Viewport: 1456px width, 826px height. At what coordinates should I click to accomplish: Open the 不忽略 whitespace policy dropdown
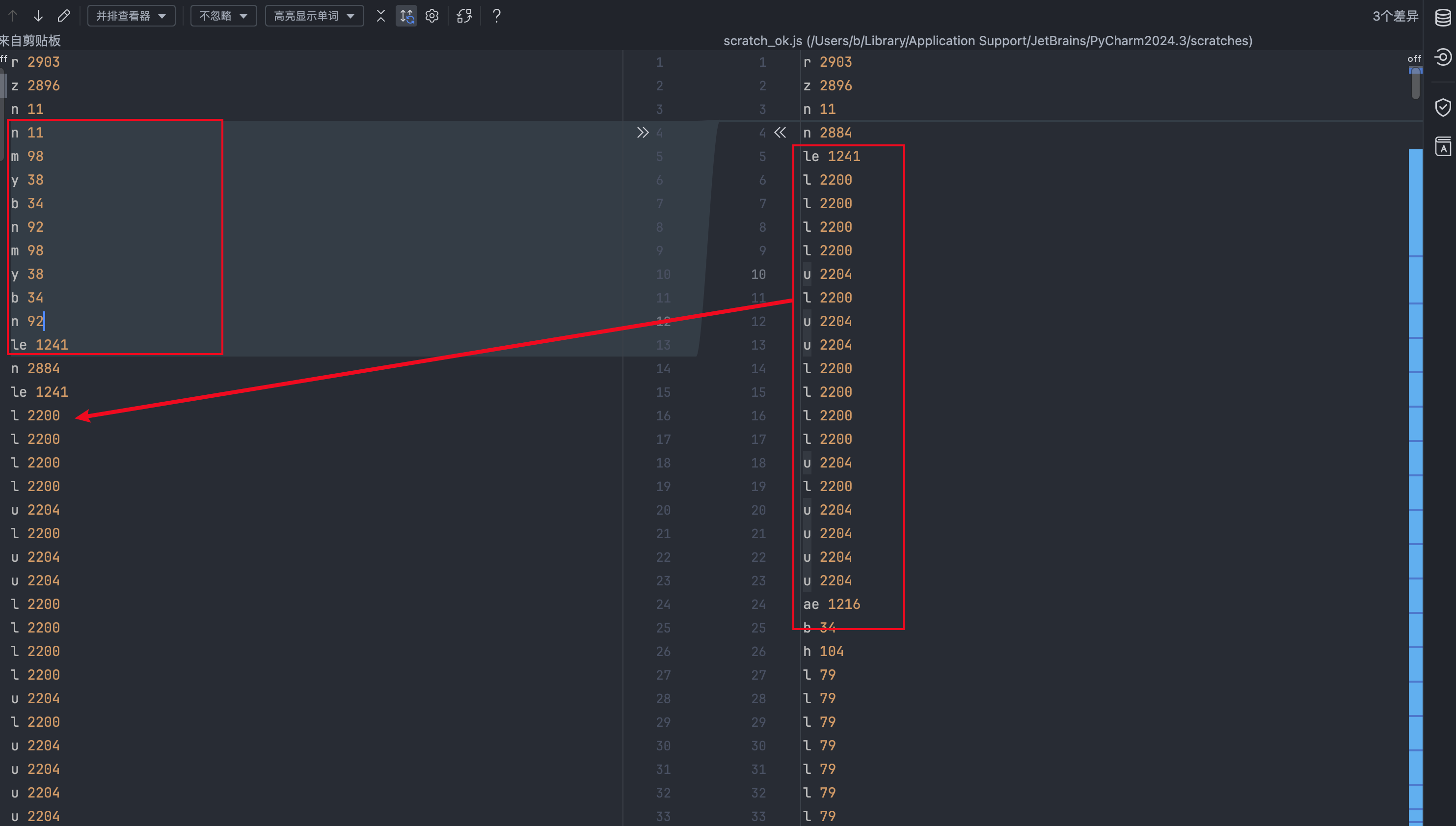(223, 16)
